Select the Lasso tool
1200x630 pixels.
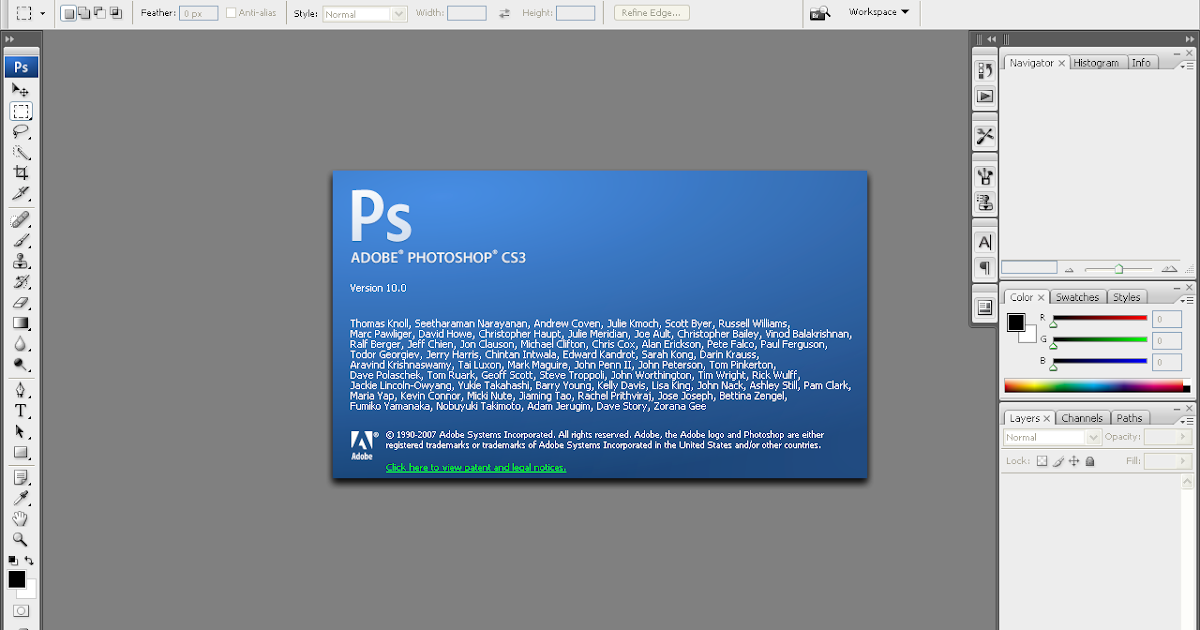[x=21, y=132]
